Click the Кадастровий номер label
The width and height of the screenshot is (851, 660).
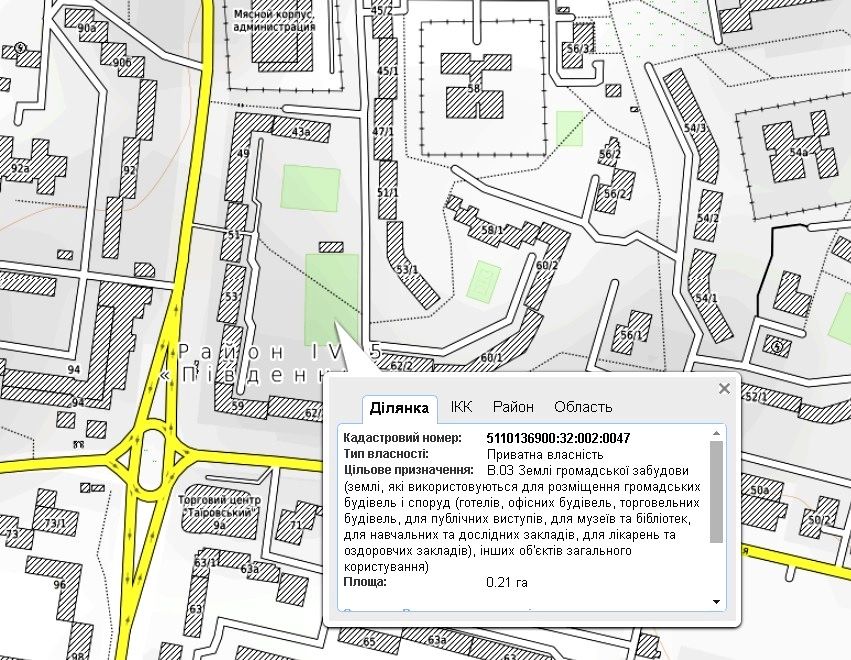click(403, 437)
